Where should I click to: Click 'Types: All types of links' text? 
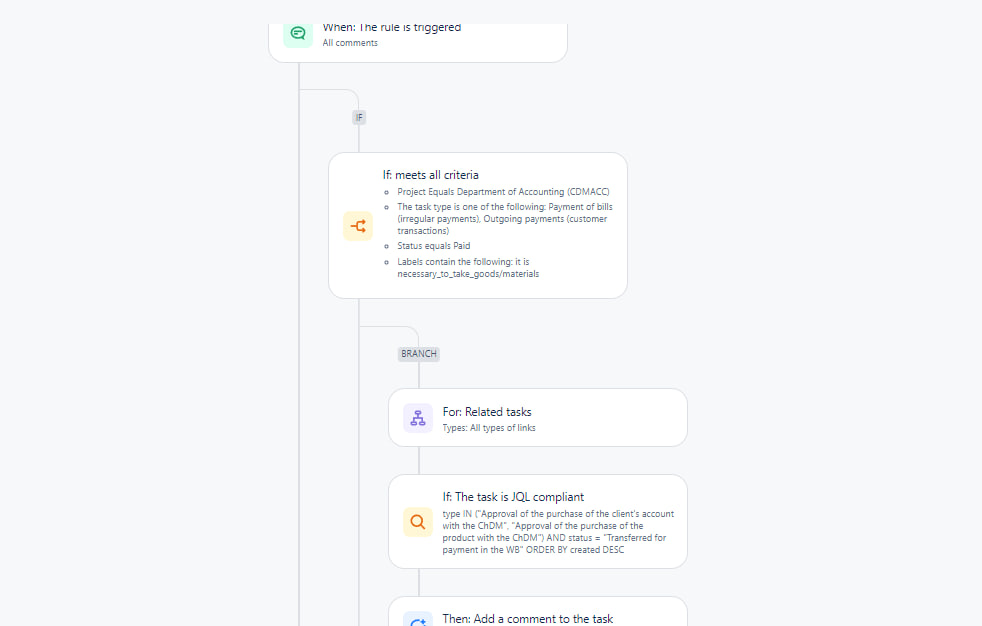click(x=490, y=427)
